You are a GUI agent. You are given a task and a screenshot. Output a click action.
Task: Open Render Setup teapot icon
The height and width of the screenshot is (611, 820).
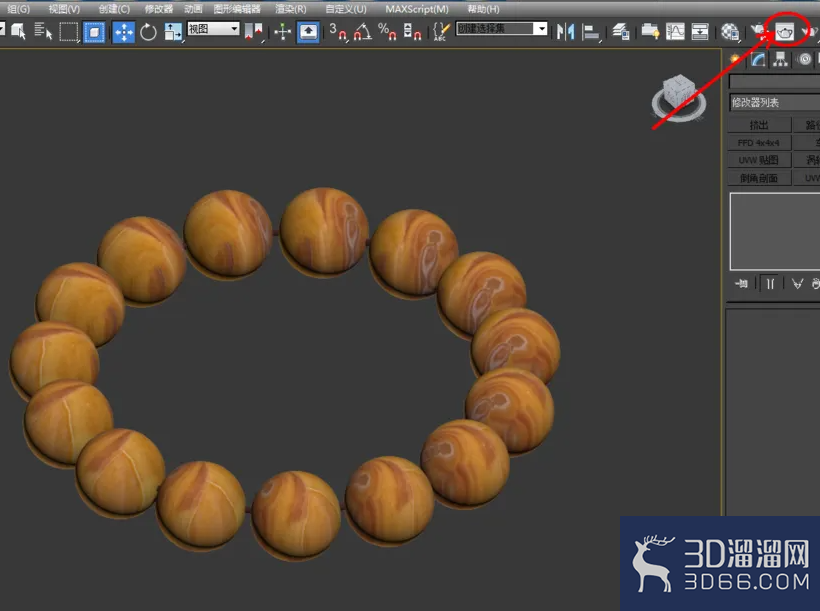pyautogui.click(x=758, y=32)
